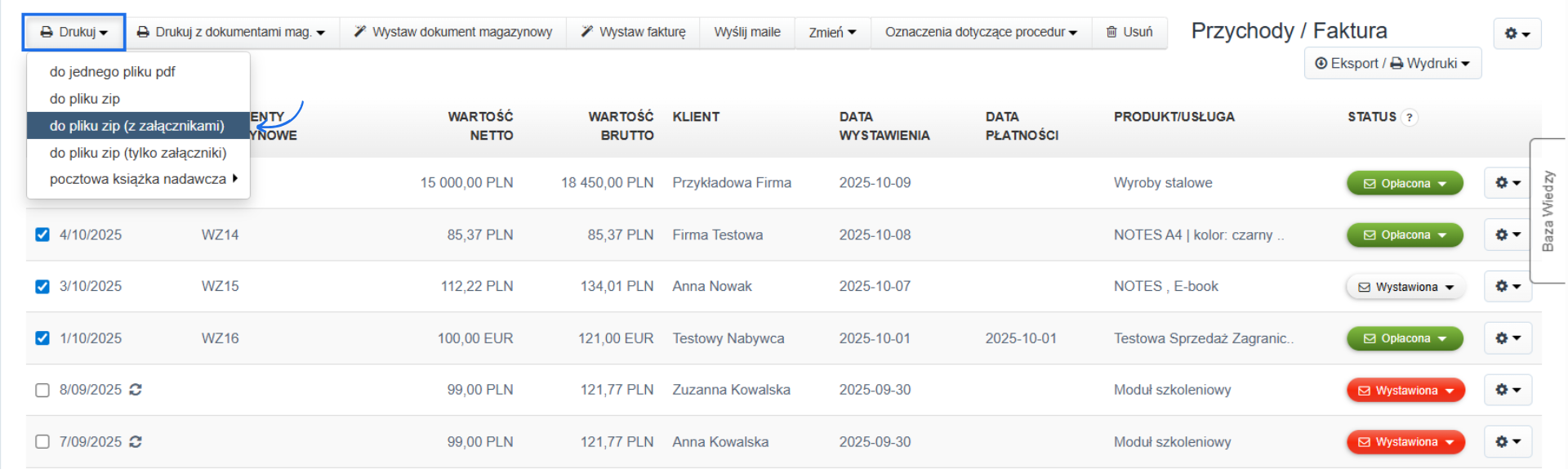This screenshot has height=474, width=1568.
Task: Open the Baza Wiedzy side tab
Action: pyautogui.click(x=1548, y=211)
